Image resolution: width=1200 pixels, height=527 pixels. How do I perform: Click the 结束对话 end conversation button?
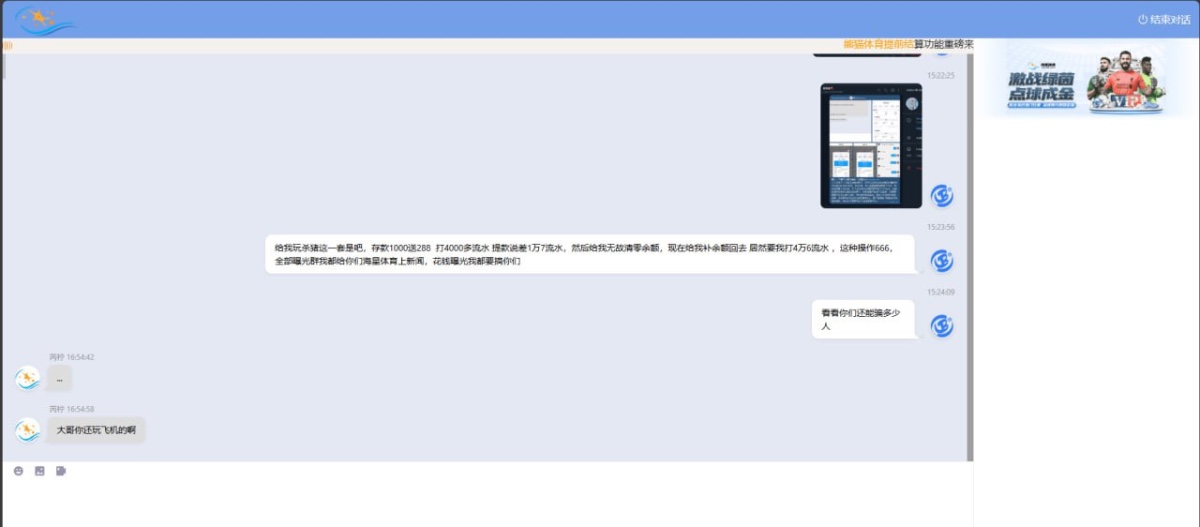[x=1164, y=19]
